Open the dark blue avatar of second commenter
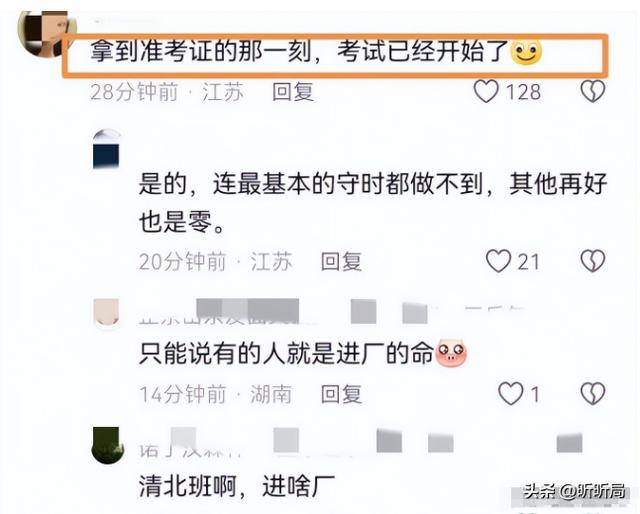This screenshot has width=640, height=514. (x=107, y=149)
